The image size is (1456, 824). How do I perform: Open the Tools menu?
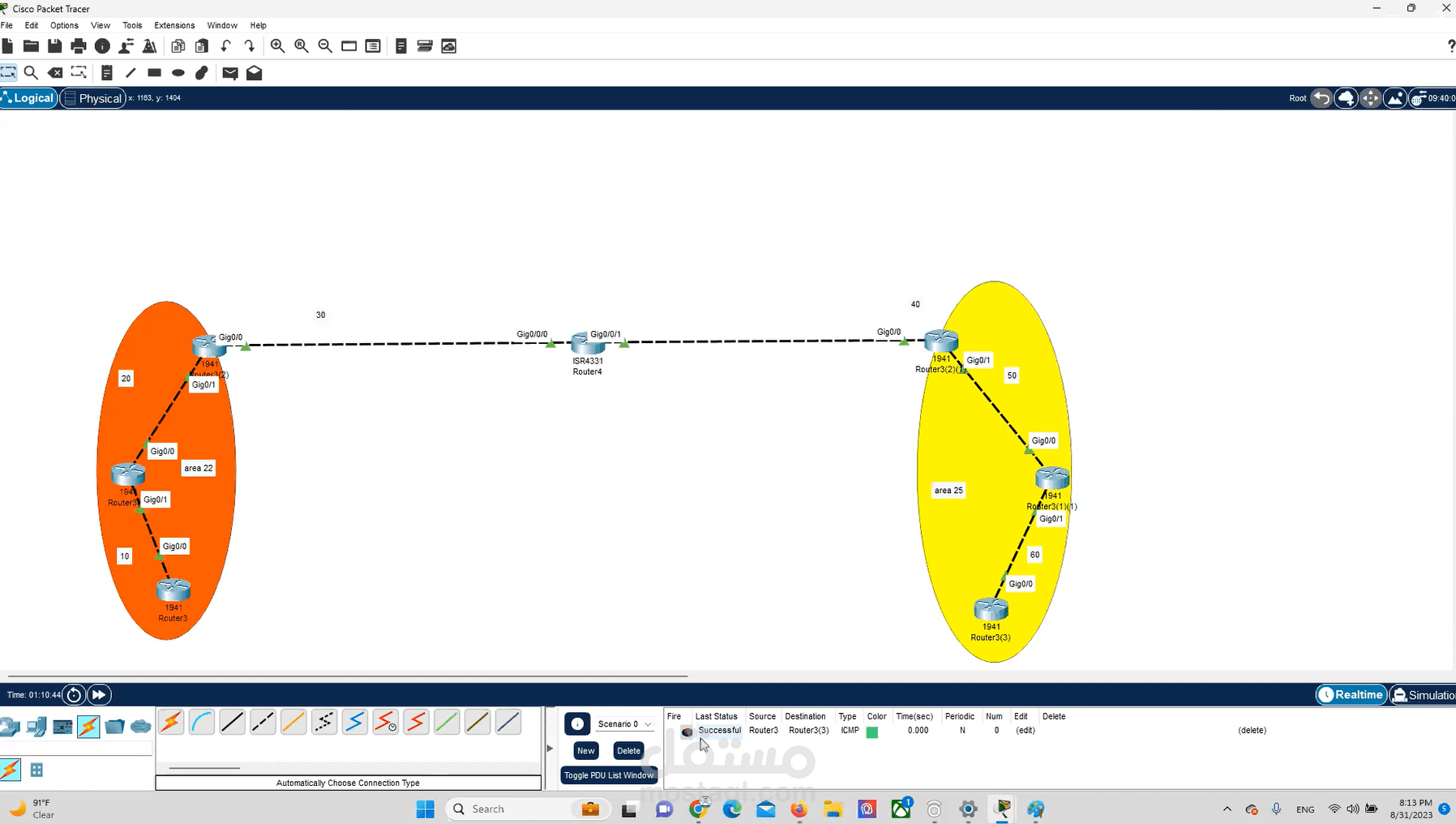[x=132, y=25]
